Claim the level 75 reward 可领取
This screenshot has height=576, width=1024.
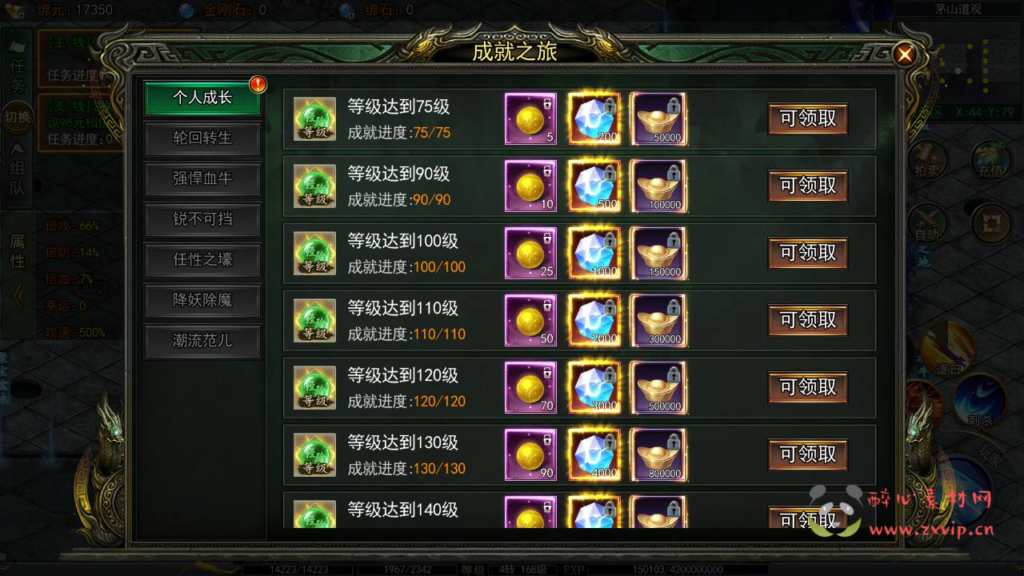[808, 119]
